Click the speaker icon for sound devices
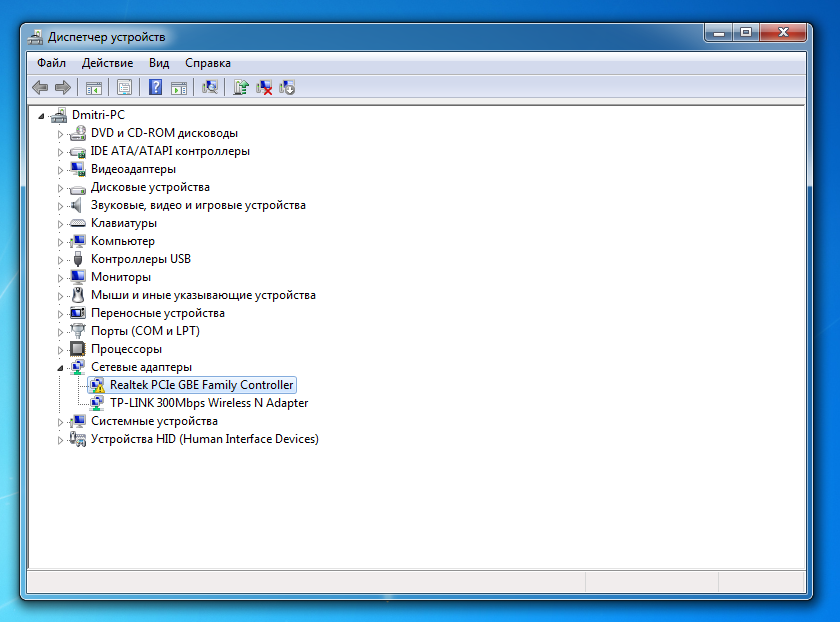840x622 pixels. (x=77, y=205)
